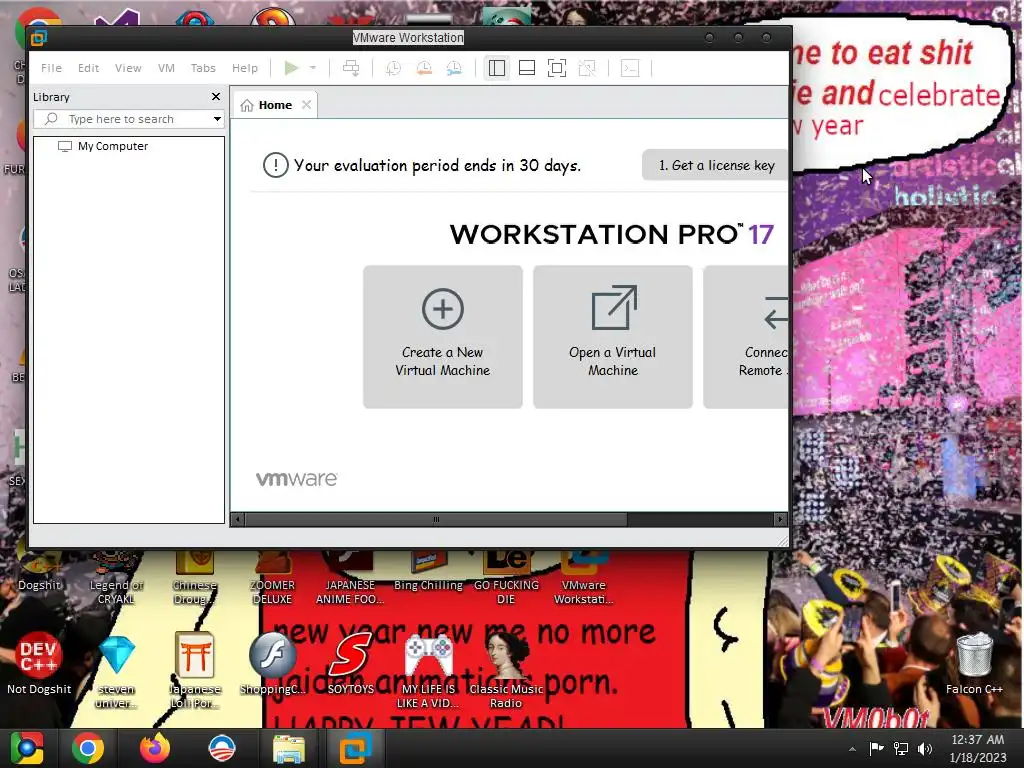Open the Dogshit desktop shortcut
The width and height of the screenshot is (1024, 768).
39,571
